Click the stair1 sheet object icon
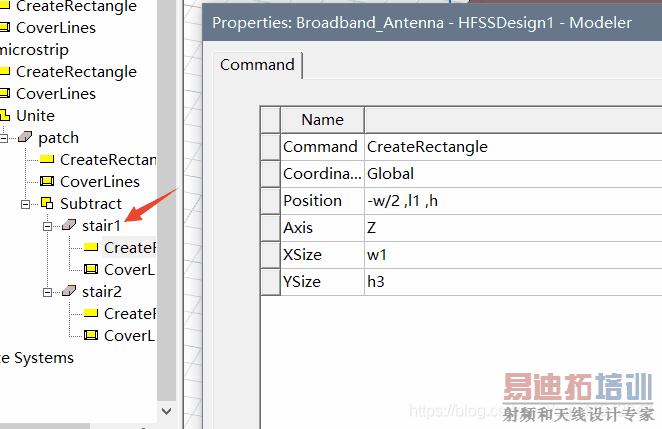Screen dimensions: 662x429 click(69, 225)
